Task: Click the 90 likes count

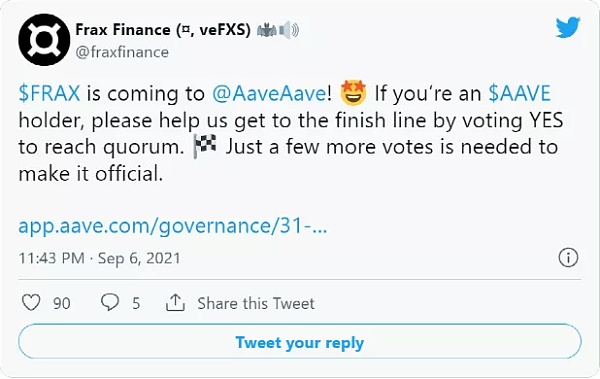Action: click(62, 304)
